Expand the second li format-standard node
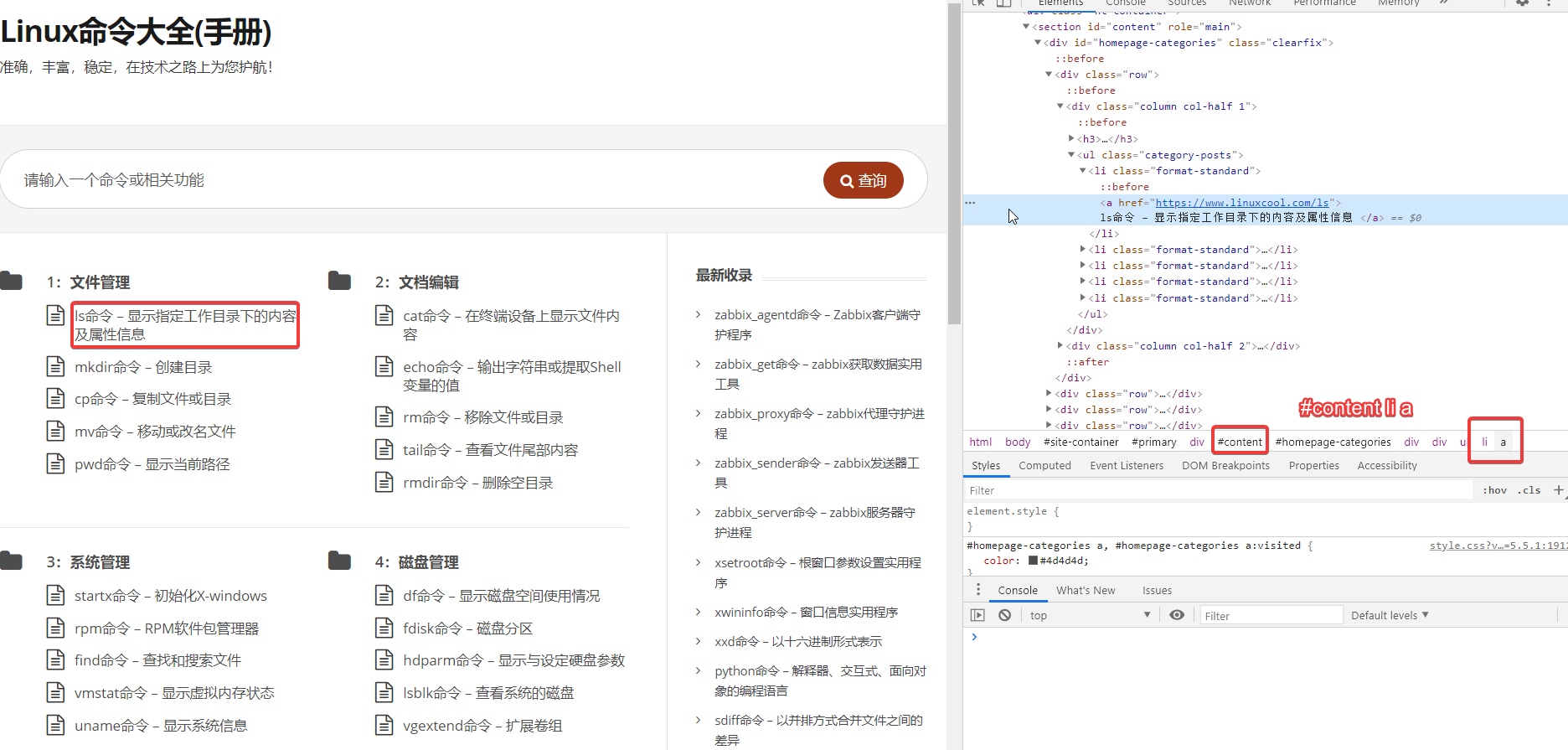 click(1082, 250)
